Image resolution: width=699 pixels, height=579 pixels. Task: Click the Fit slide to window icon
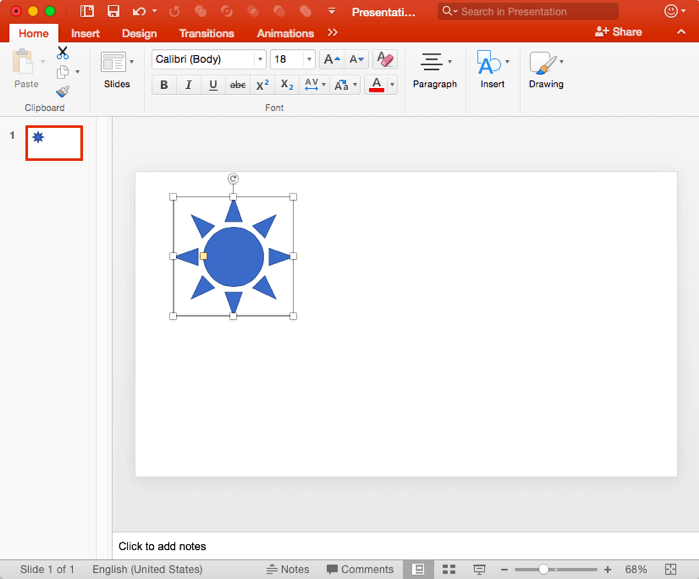pyautogui.click(x=671, y=569)
